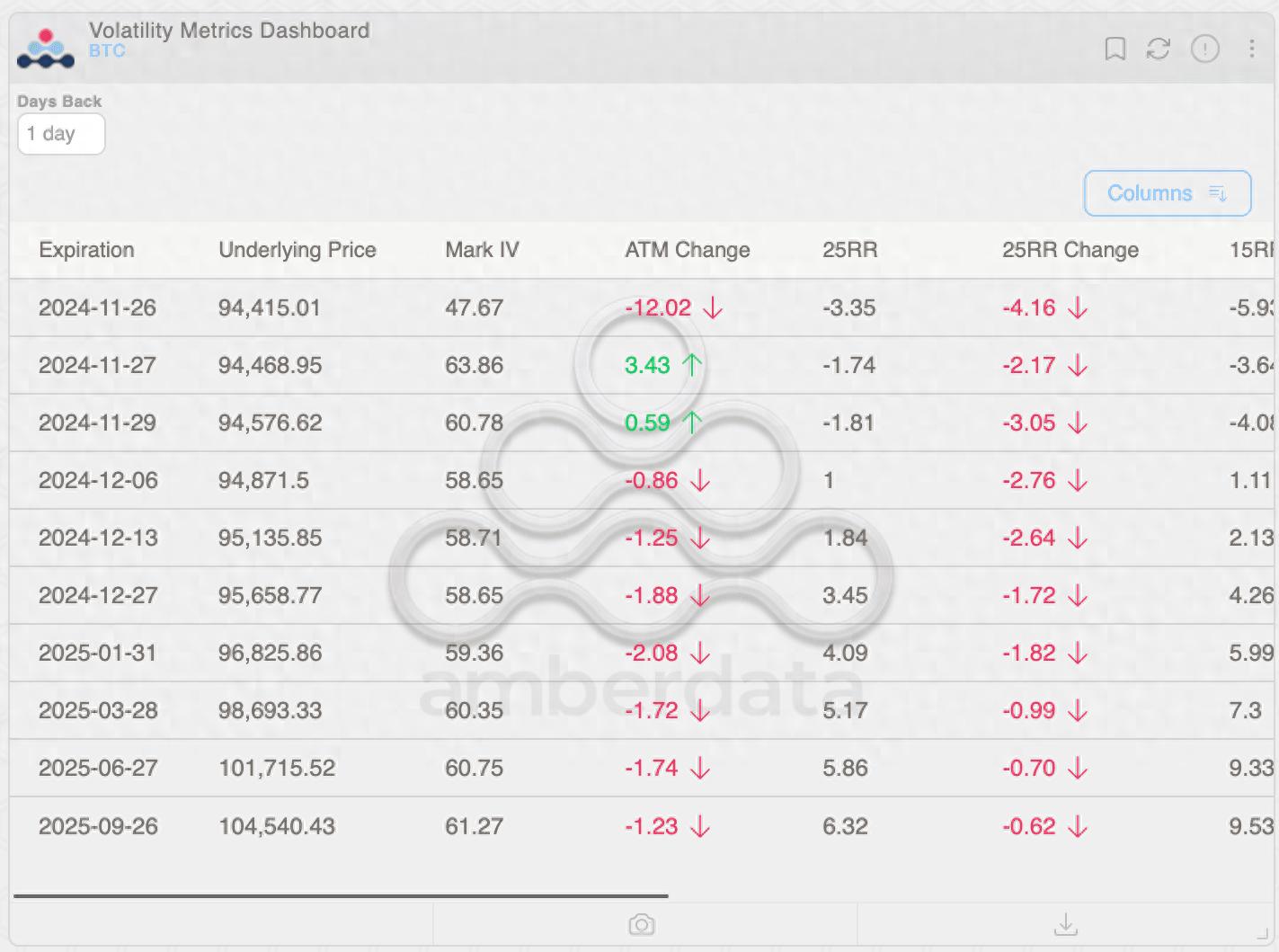Click the horizontal scrollbar of the table
Screen dimensions: 1279x952
pos(341,895)
